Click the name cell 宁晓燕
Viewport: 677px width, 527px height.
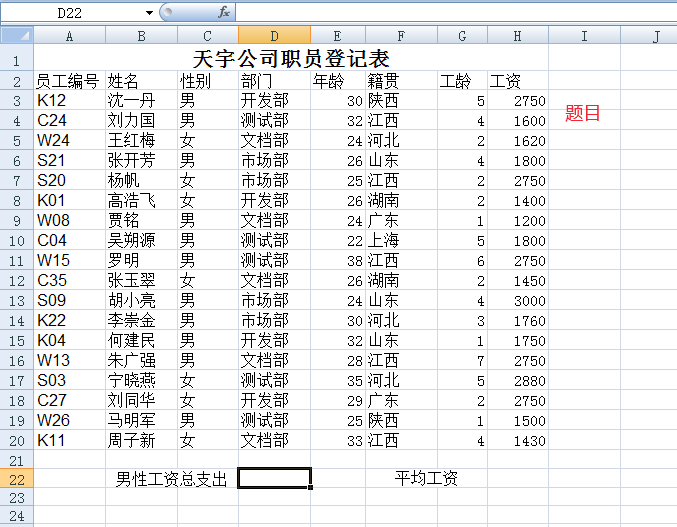[142, 380]
